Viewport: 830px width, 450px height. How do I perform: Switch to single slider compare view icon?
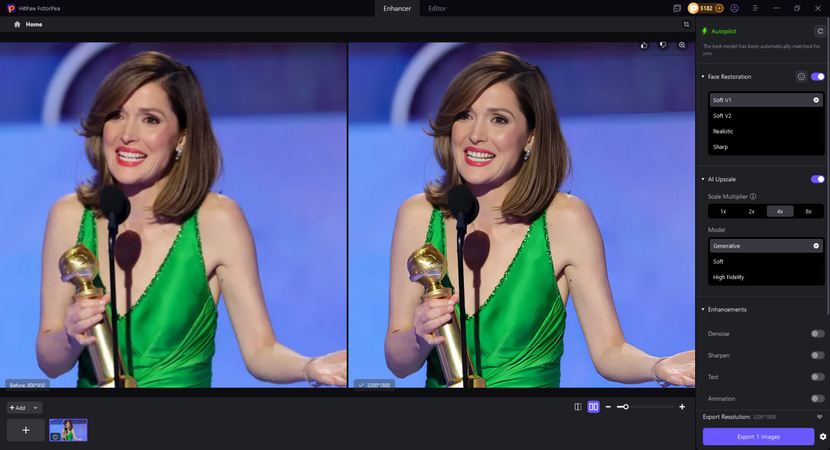pos(578,407)
